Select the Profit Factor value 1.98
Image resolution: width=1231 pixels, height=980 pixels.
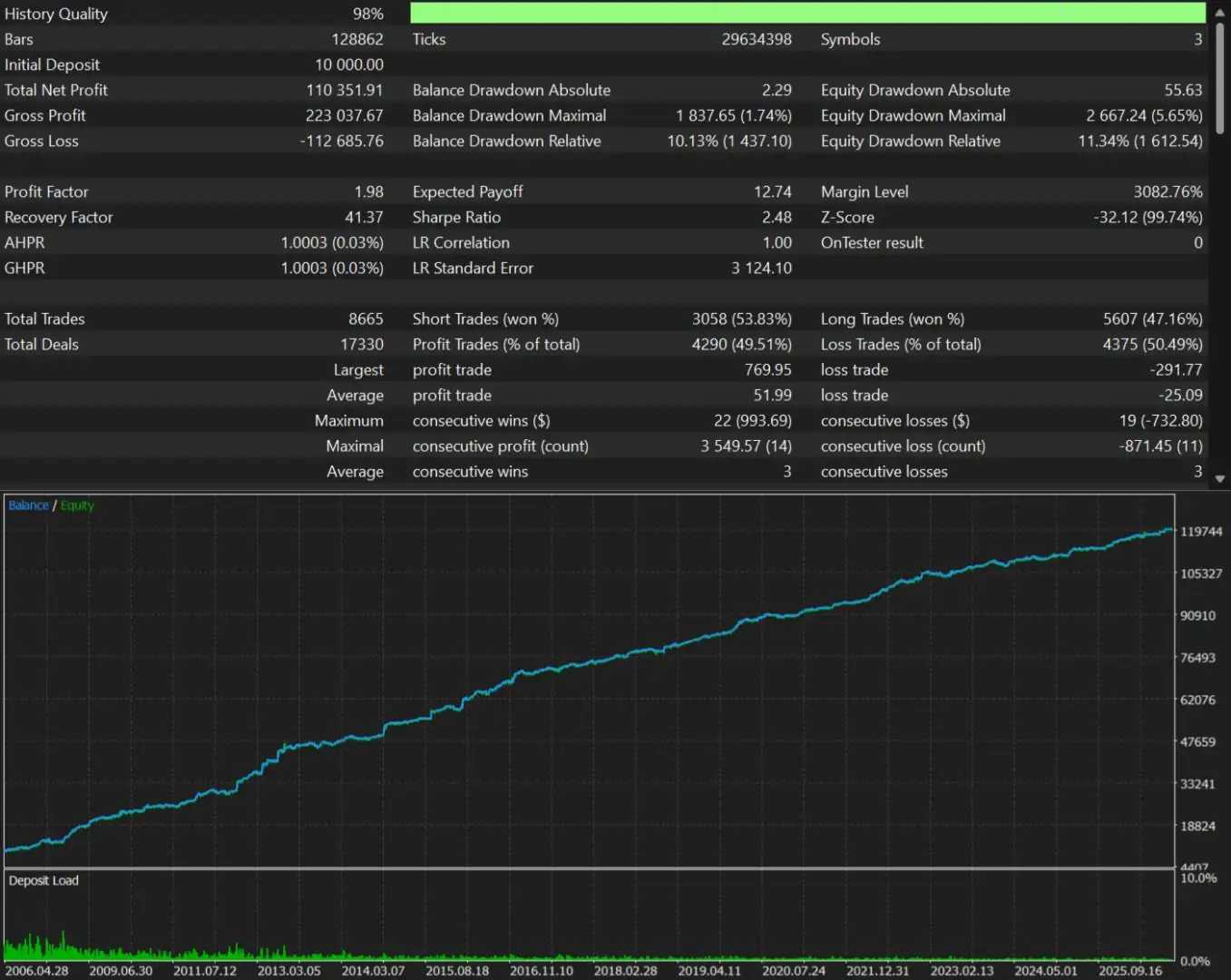pyautogui.click(x=369, y=191)
